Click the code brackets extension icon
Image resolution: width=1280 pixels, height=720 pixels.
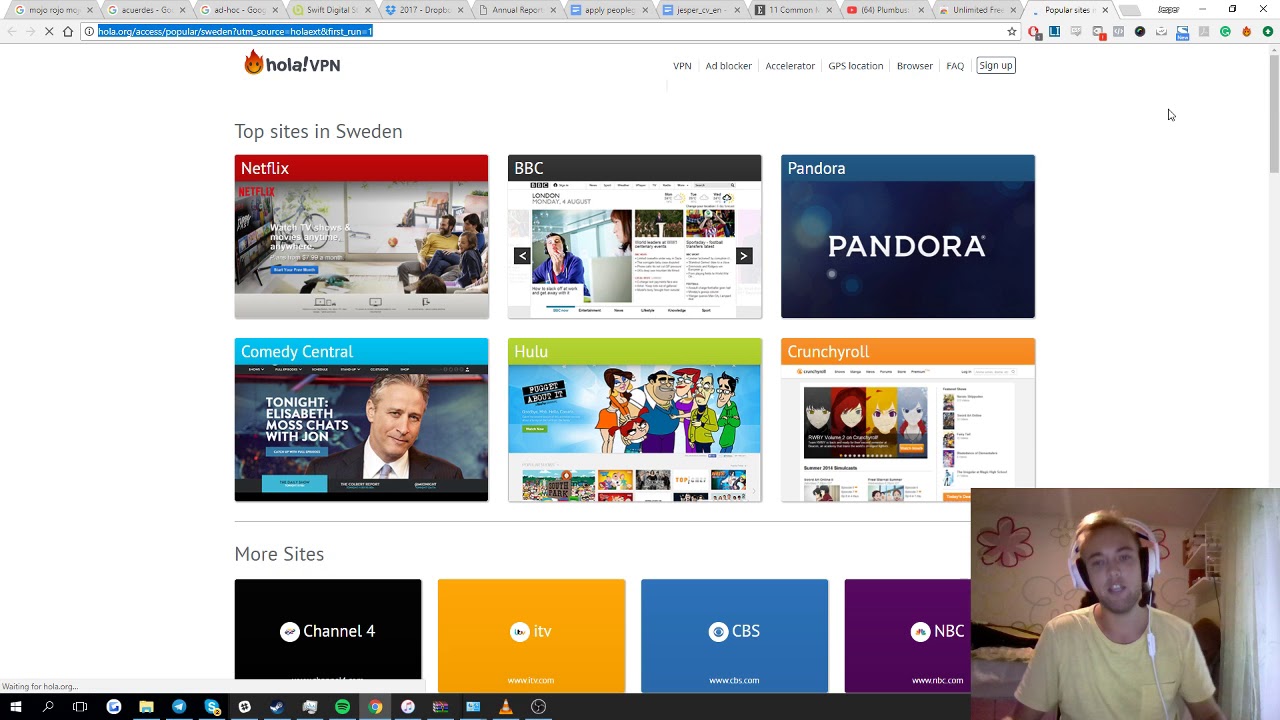pyautogui.click(x=1118, y=31)
